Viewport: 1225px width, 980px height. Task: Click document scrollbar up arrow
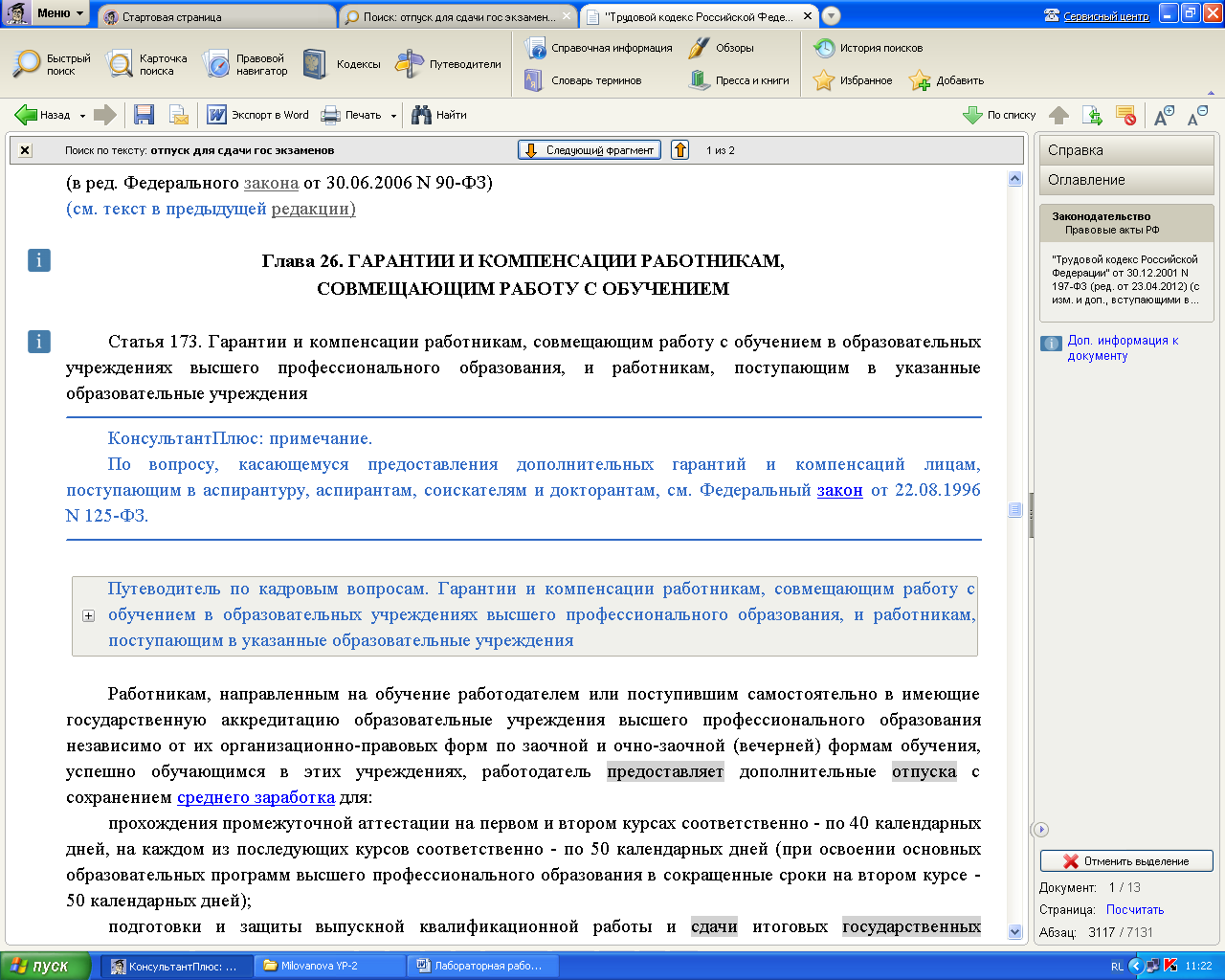(1015, 179)
